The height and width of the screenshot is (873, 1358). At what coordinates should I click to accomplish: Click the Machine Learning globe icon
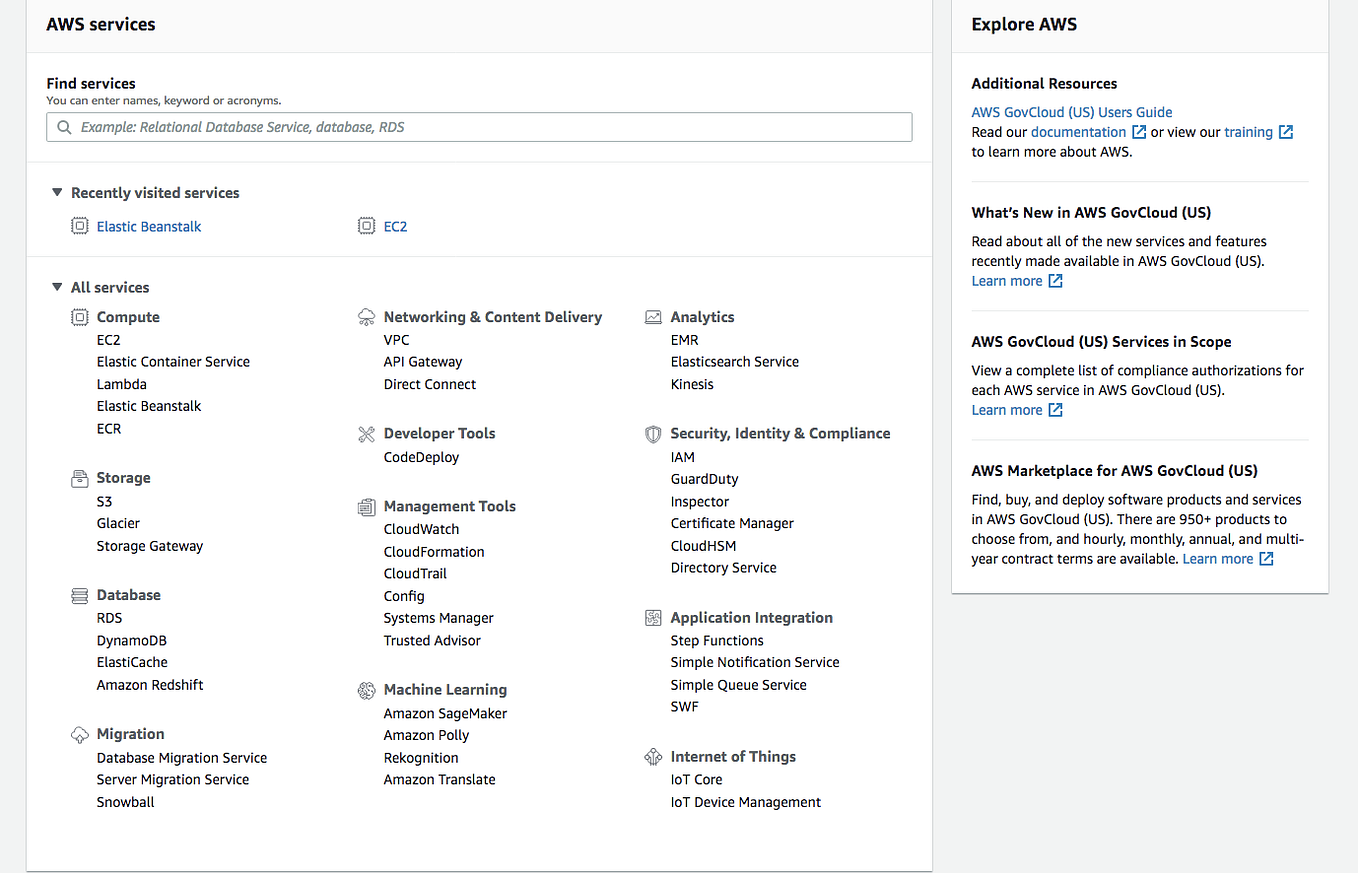pos(366,690)
